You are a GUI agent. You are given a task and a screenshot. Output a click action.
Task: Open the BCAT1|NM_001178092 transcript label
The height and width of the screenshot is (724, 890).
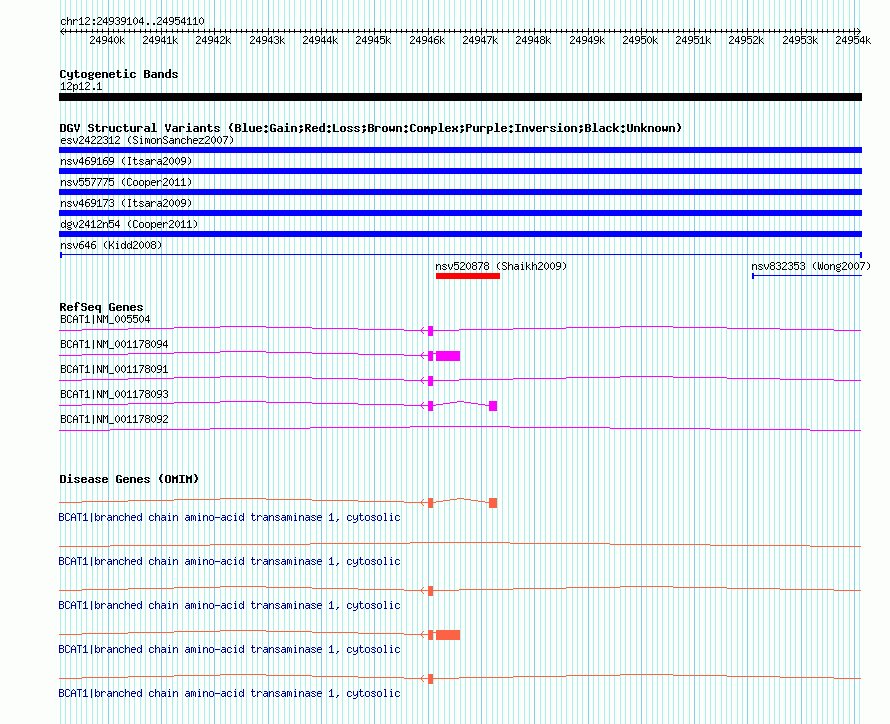click(x=114, y=419)
